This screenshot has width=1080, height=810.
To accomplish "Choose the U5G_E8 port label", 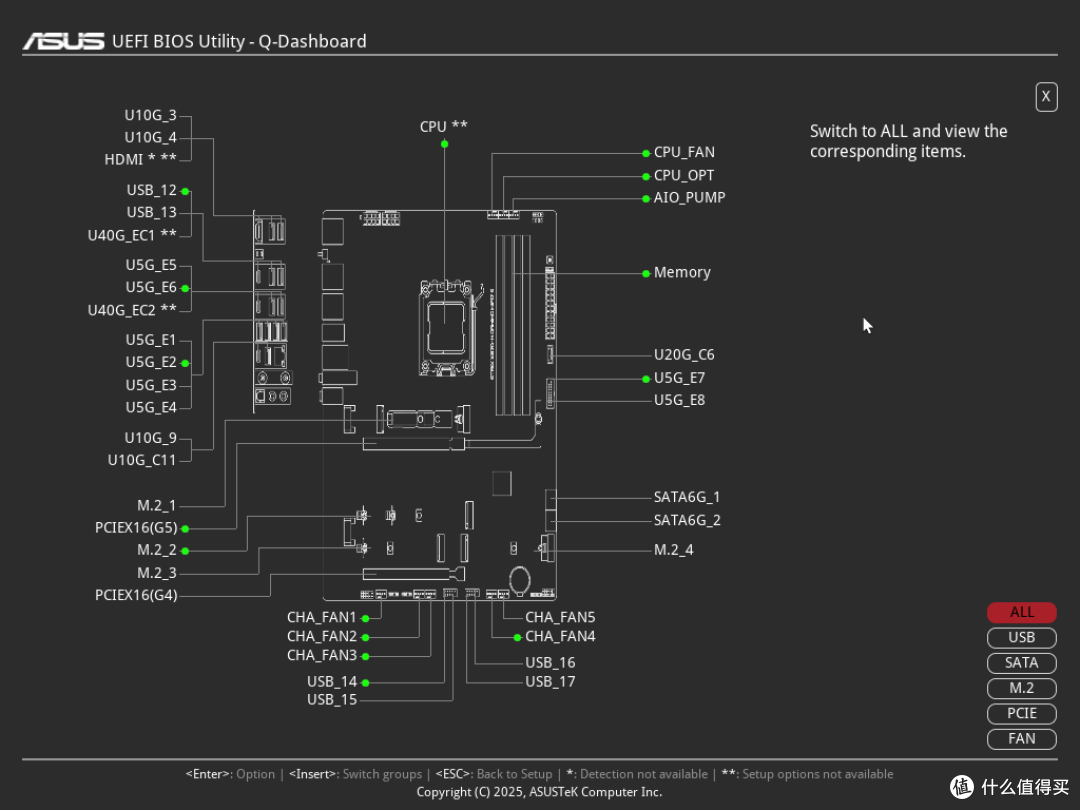I will coord(679,400).
